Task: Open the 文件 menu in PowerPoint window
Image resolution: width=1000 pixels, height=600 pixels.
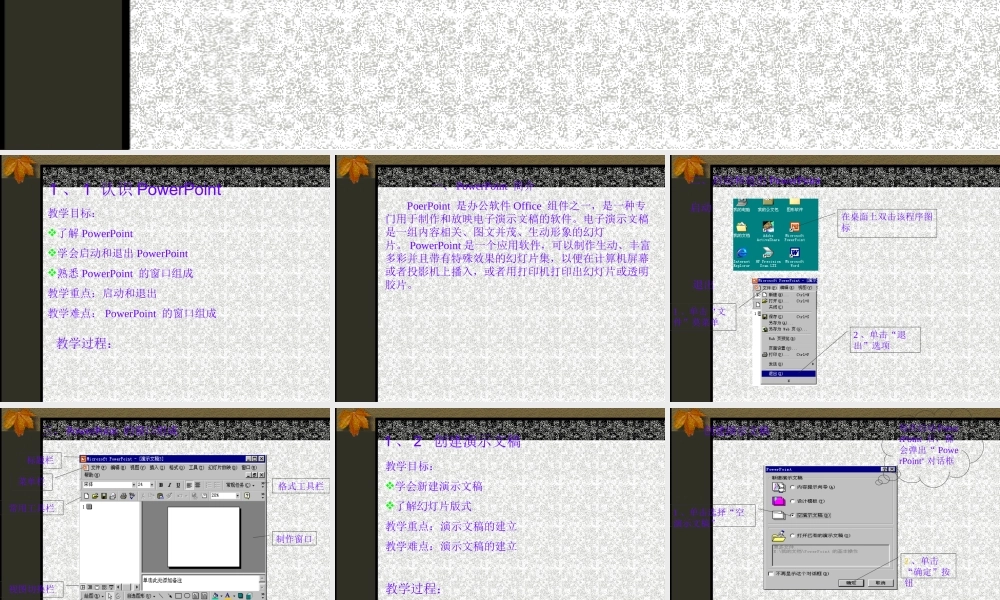Action: [98, 467]
